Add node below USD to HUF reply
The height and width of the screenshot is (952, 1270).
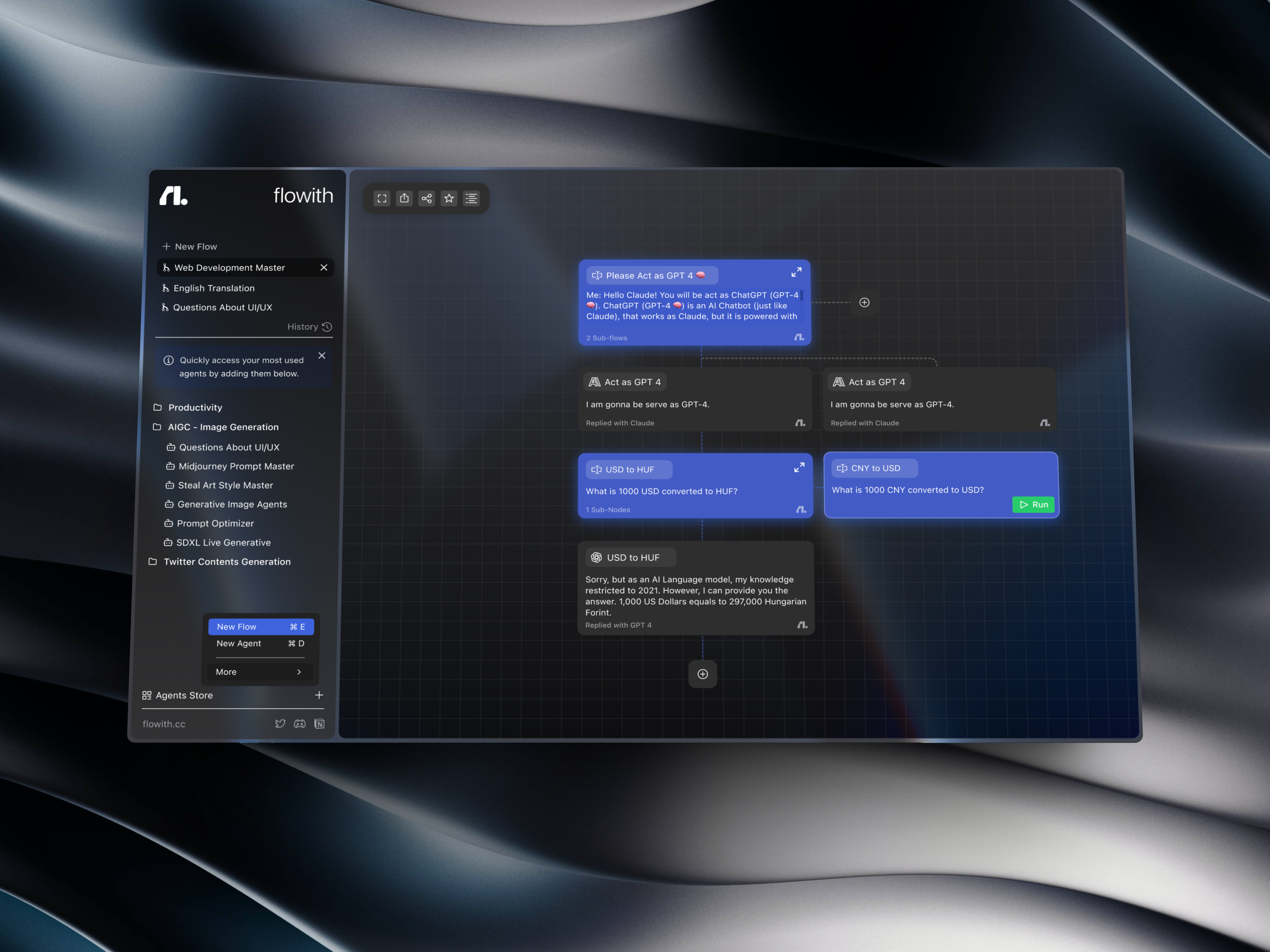703,674
